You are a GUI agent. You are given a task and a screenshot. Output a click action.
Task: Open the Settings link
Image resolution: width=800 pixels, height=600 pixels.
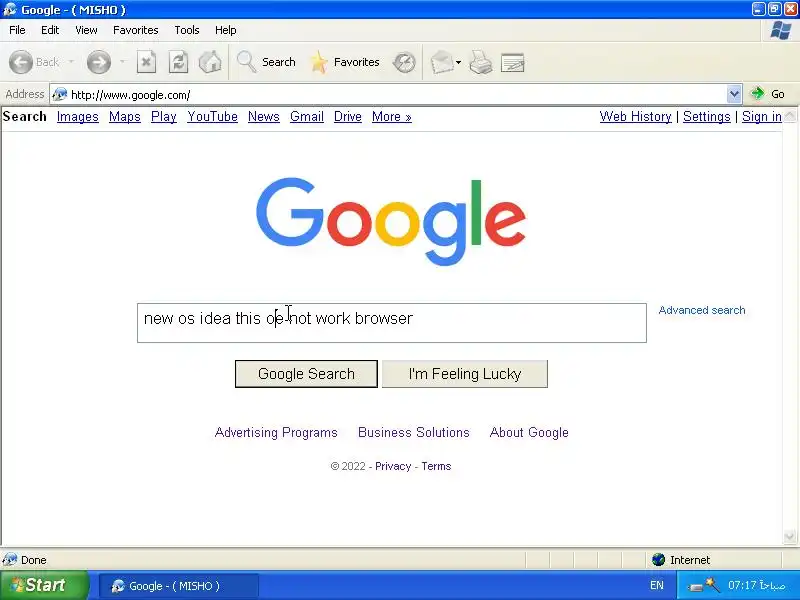pos(707,117)
